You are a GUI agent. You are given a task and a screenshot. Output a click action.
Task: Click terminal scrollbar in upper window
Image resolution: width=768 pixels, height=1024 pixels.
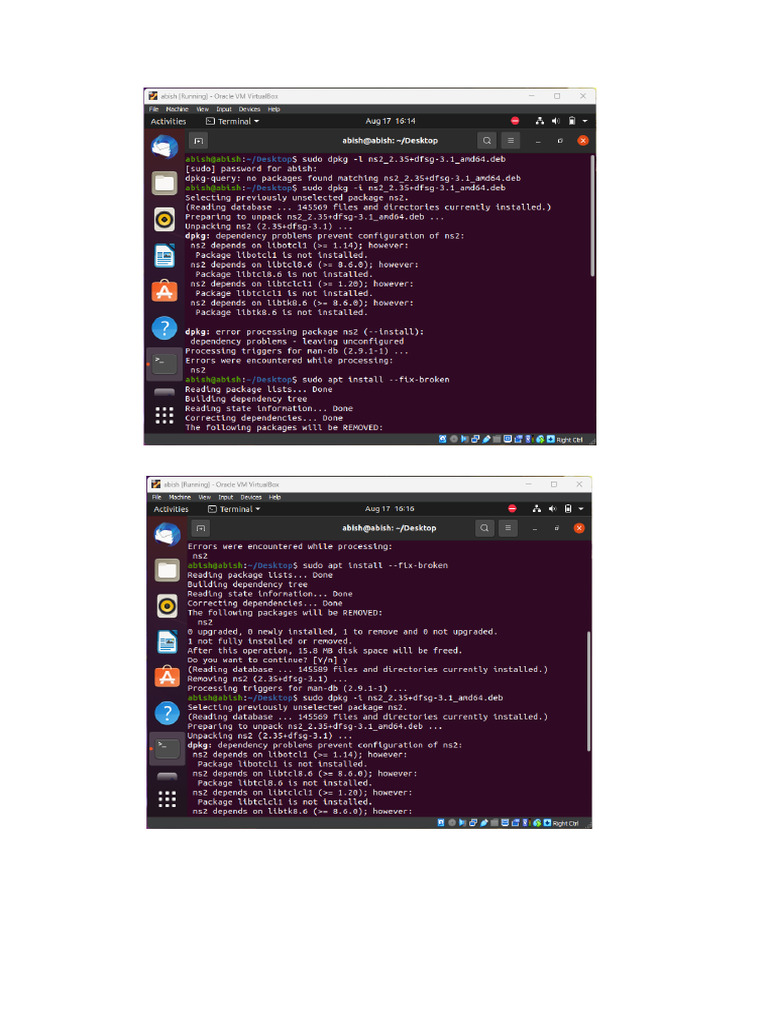pyautogui.click(x=592, y=216)
